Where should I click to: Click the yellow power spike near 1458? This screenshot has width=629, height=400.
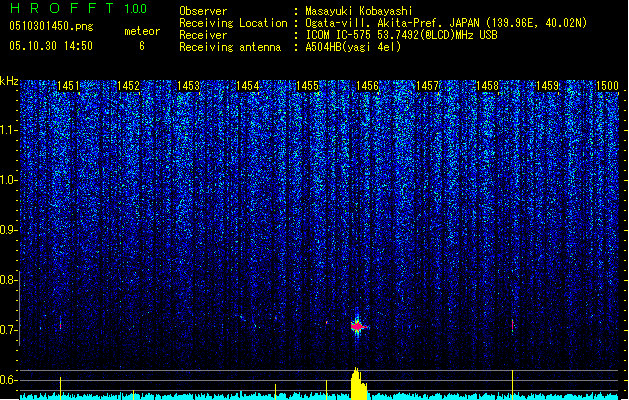pyautogui.click(x=513, y=385)
